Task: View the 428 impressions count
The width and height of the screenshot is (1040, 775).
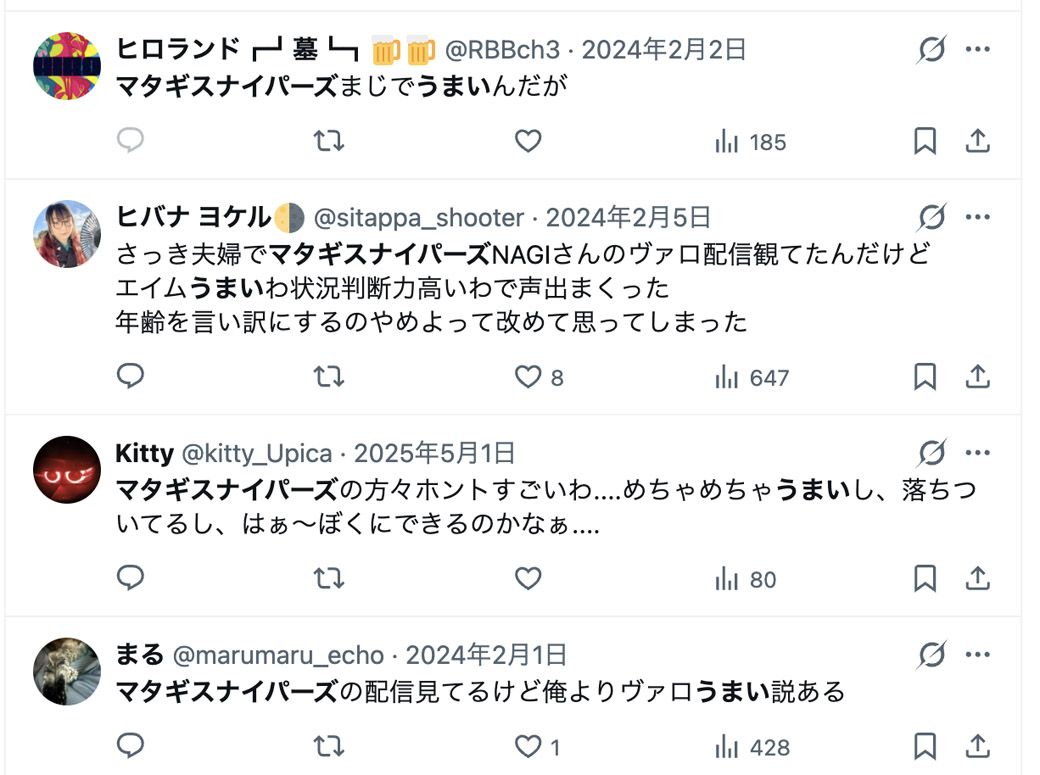Action: (746, 745)
